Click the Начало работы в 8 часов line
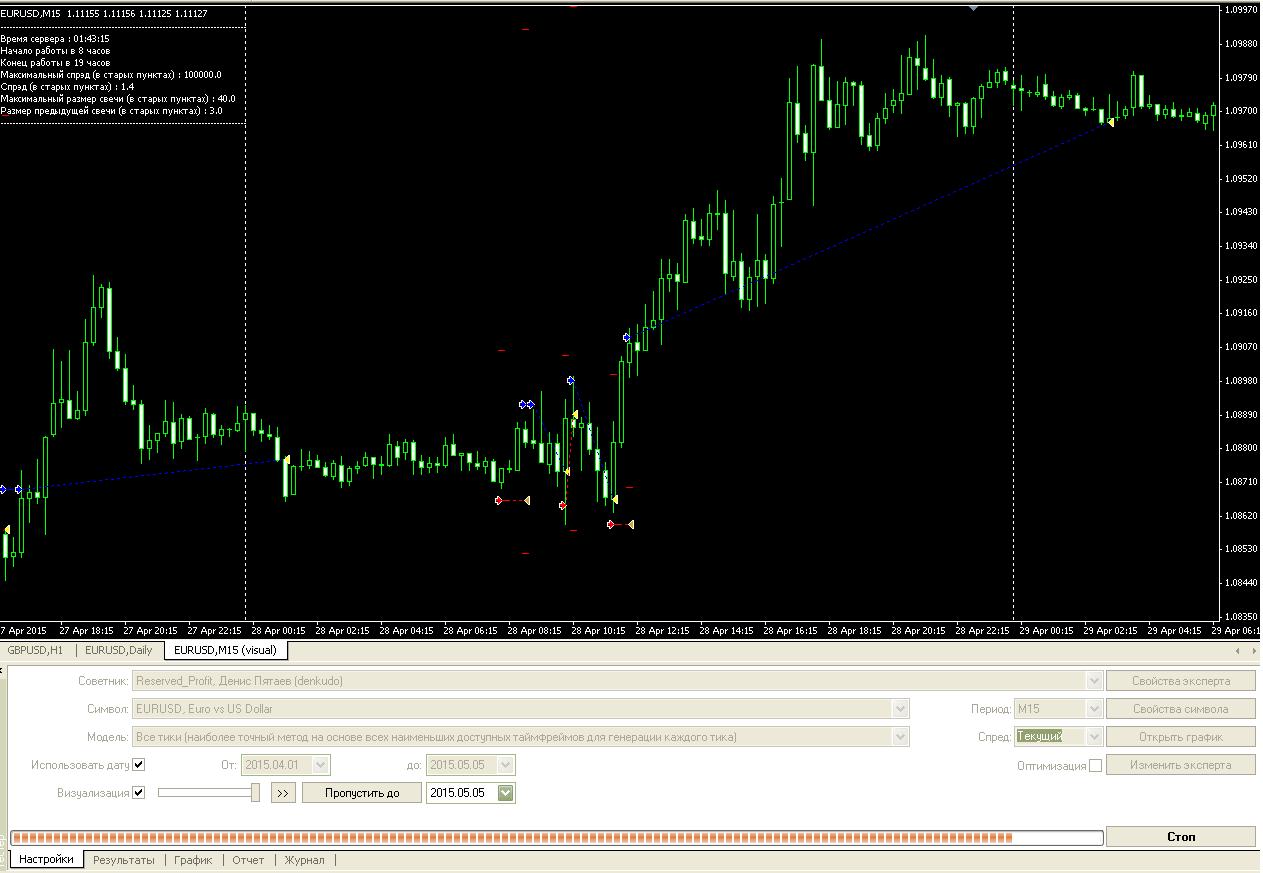The image size is (1263, 873). coord(55,51)
